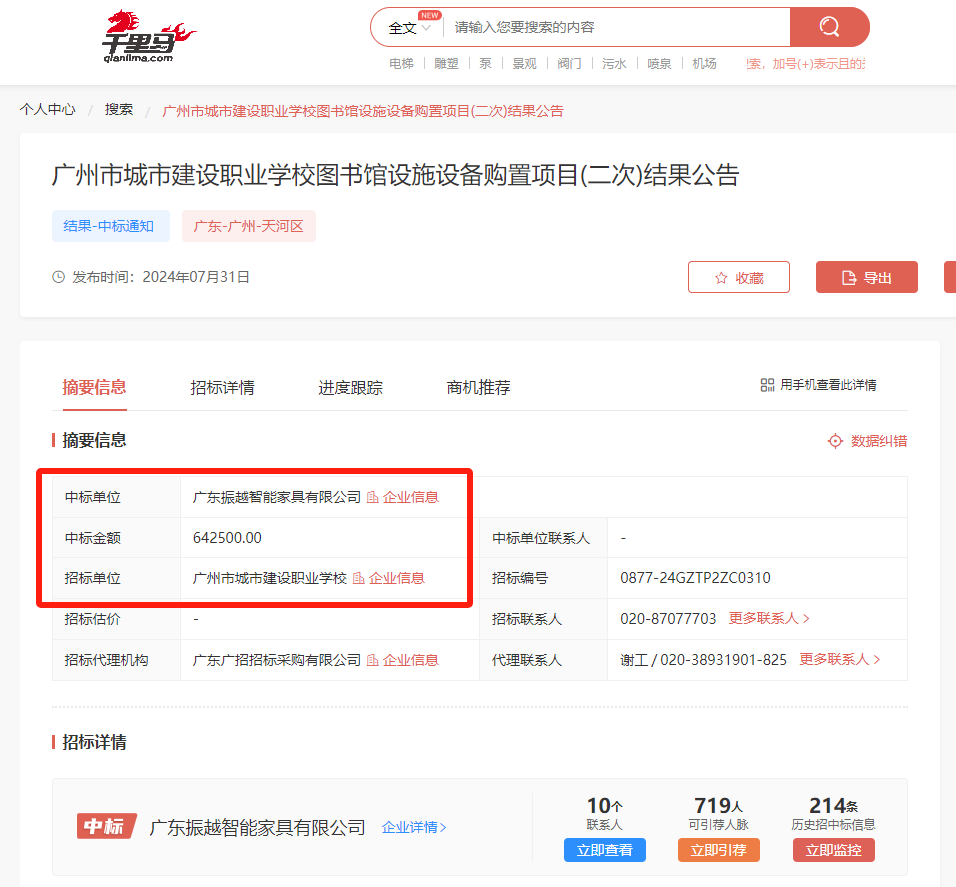Click the 立即监控 button
The width and height of the screenshot is (956, 887).
[833, 850]
